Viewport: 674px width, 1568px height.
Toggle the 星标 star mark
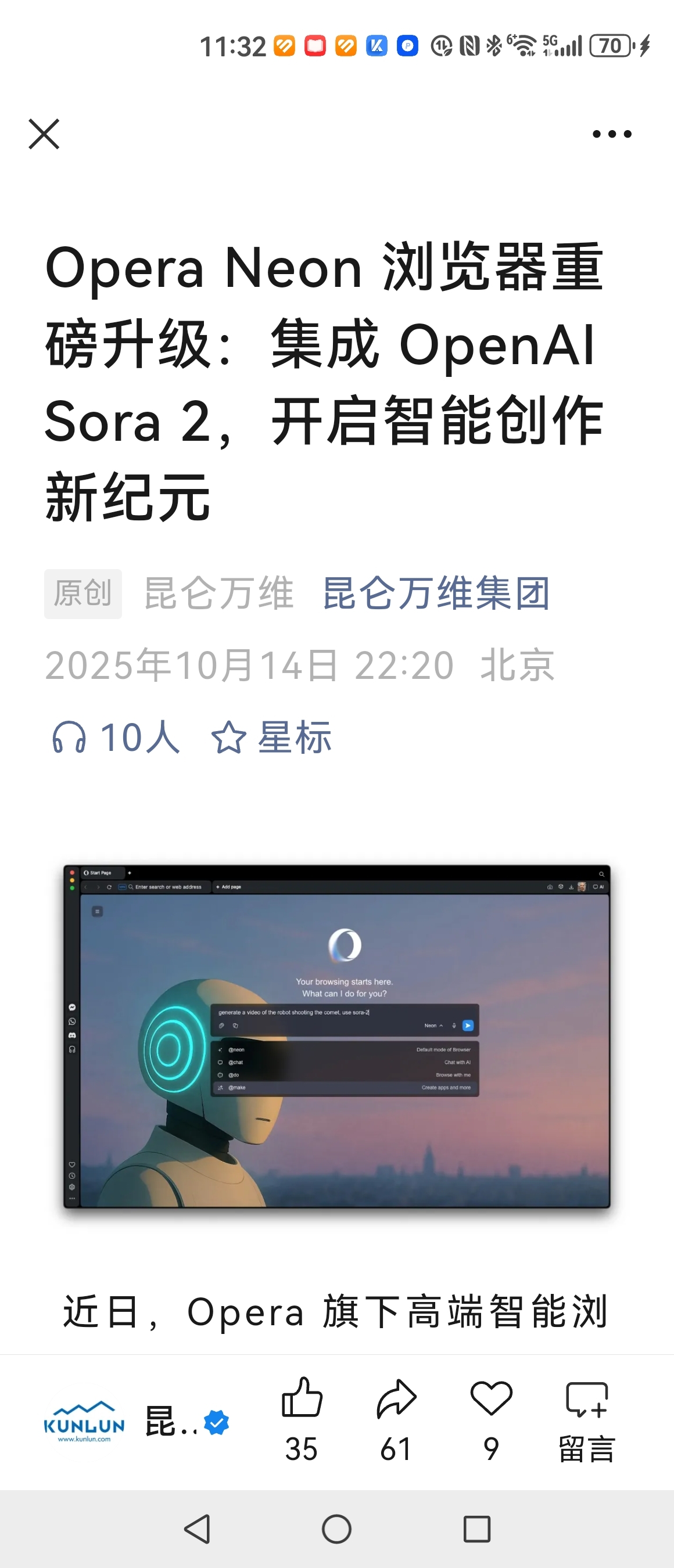271,737
